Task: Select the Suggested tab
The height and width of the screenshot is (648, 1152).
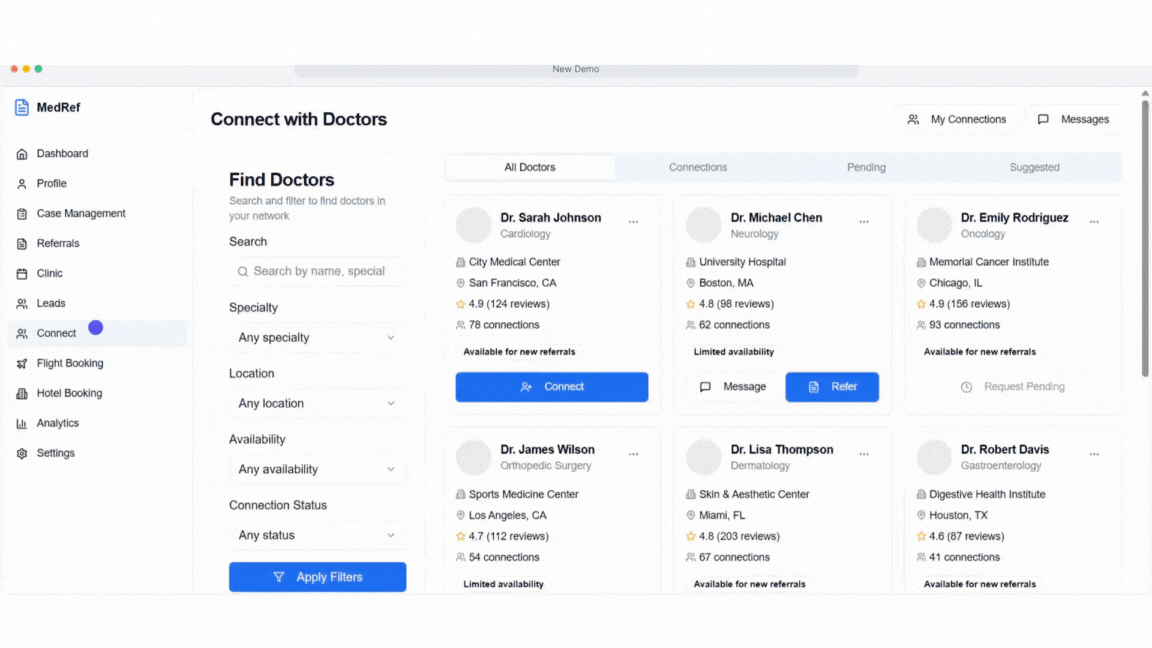Action: click(x=1034, y=167)
